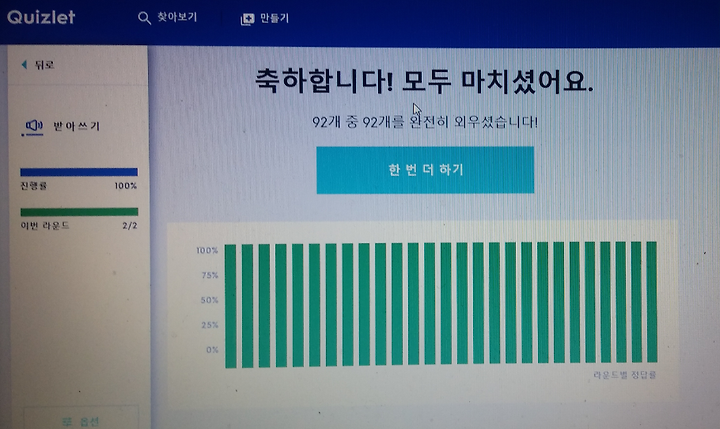
Task: Click the 0% axis label on chart
Action: click(x=212, y=350)
